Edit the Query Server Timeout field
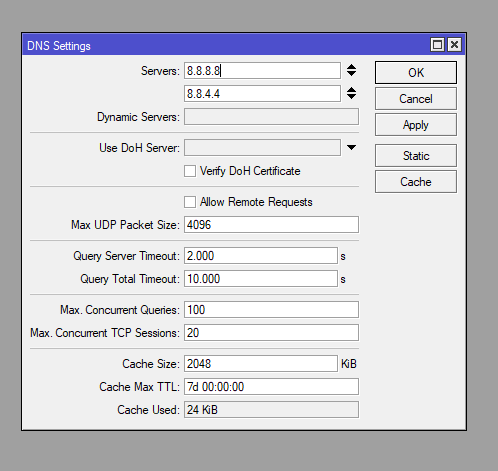Screen dimensions: 498x471 261,256
